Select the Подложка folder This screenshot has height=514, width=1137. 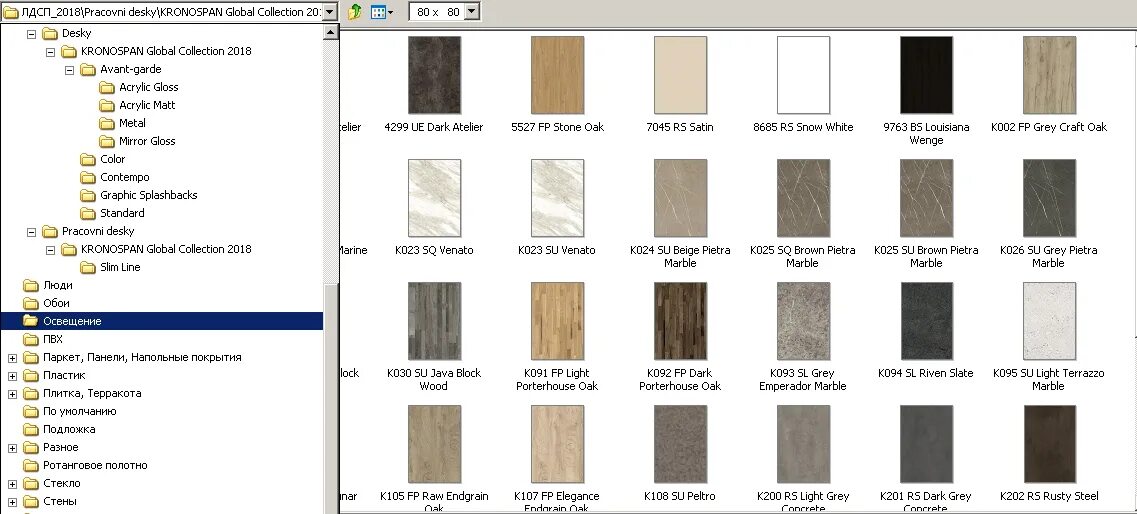point(69,430)
